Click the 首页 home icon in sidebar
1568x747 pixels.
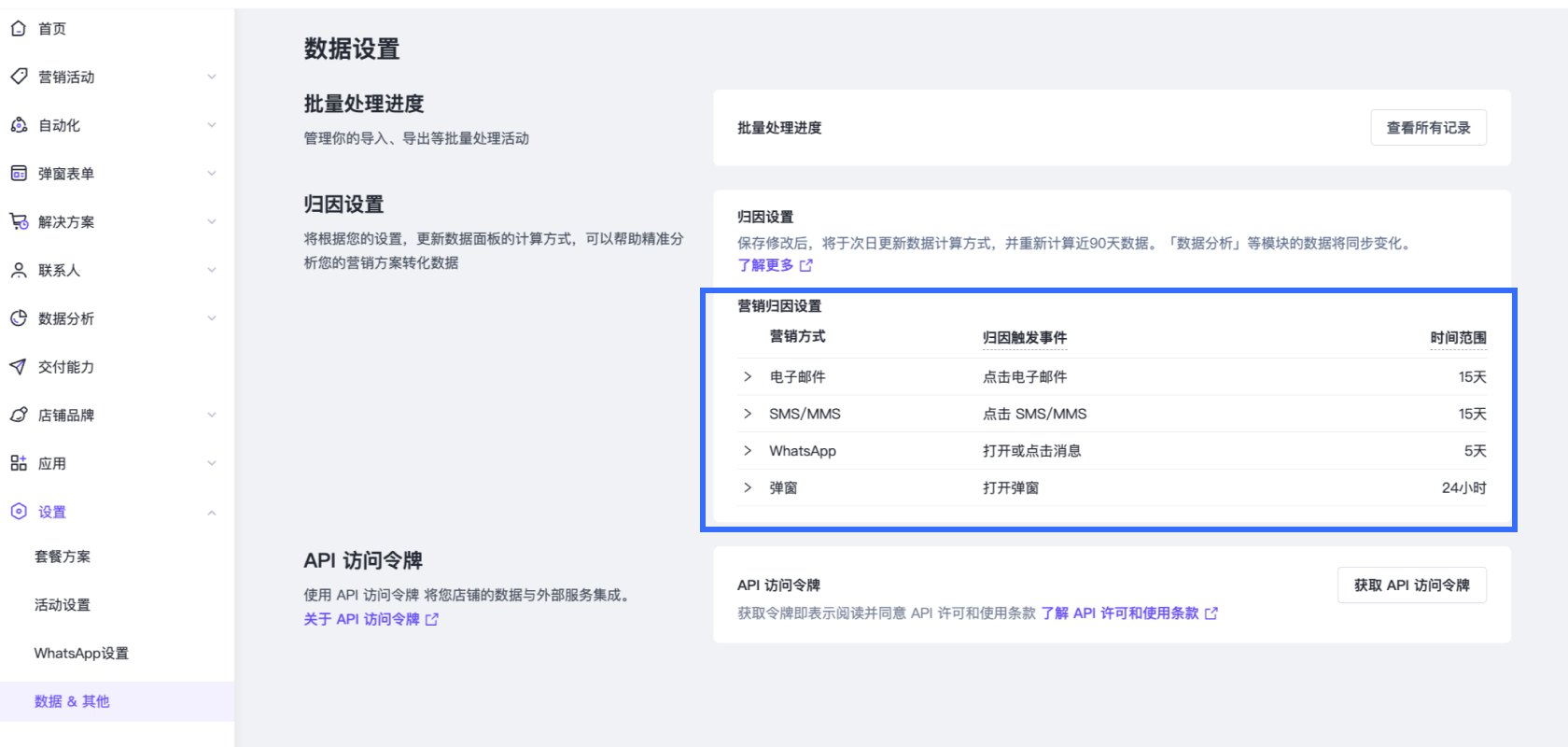pos(18,28)
